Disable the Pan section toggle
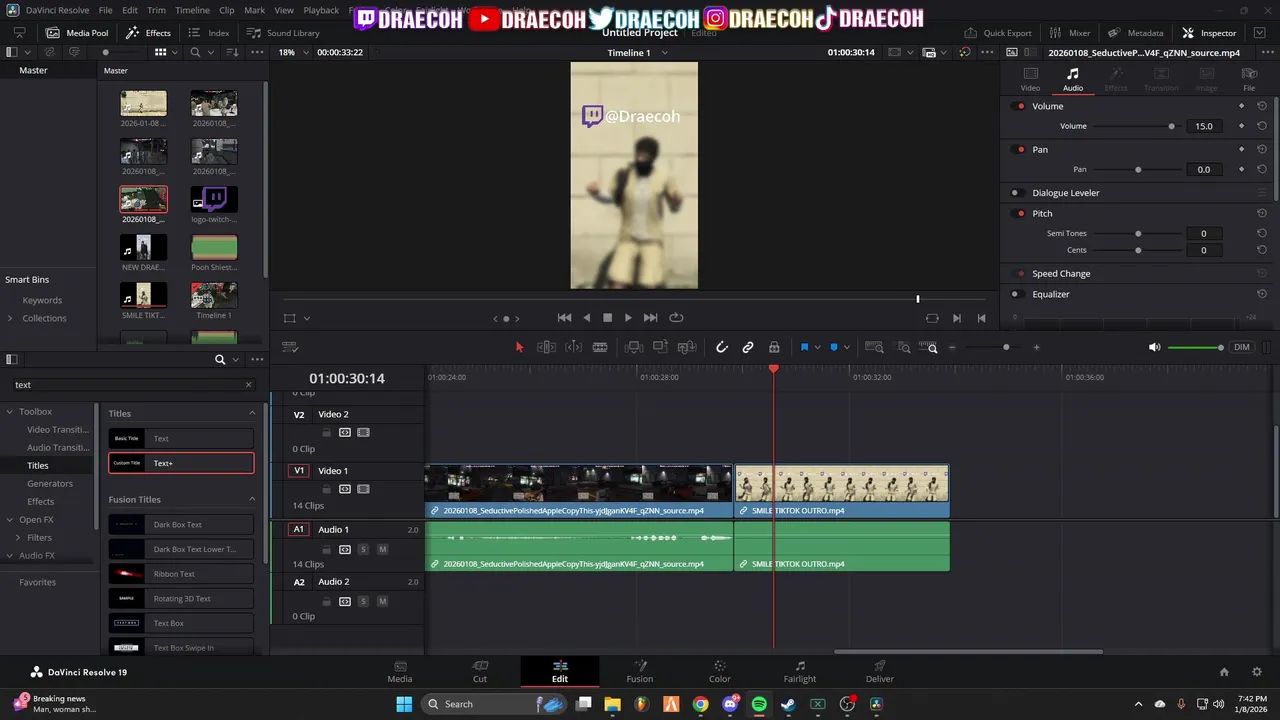Viewport: 1280px width, 720px height. click(1020, 149)
